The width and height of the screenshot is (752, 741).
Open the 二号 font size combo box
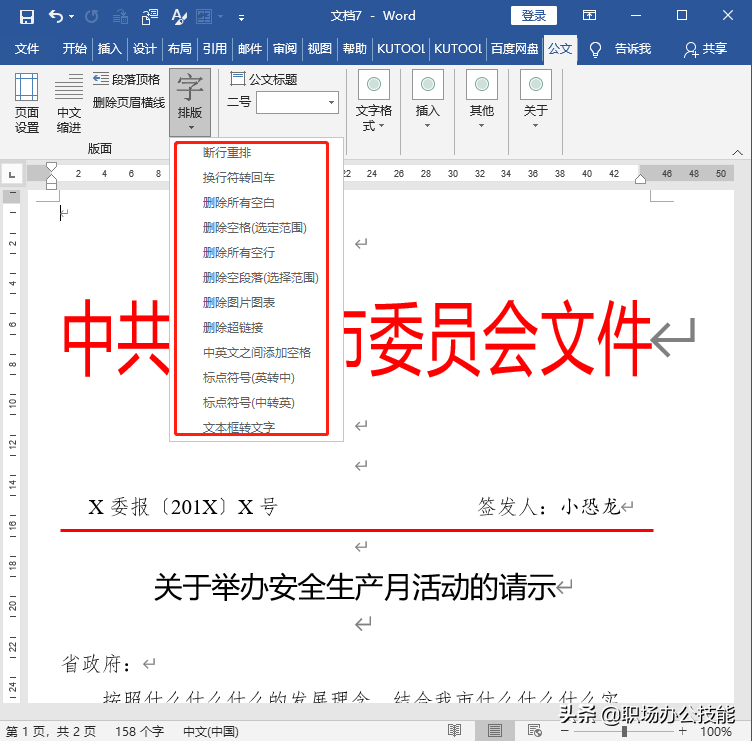[x=297, y=102]
